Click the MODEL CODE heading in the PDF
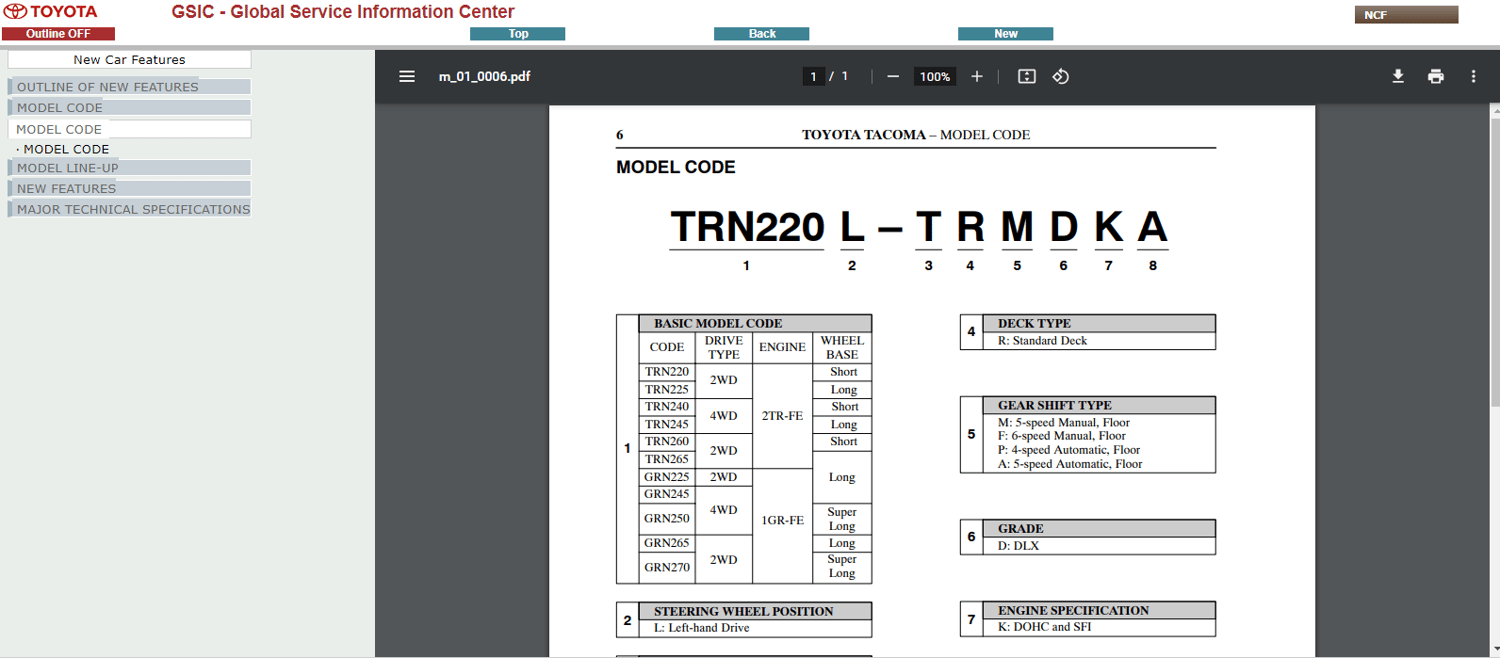Viewport: 1500px width, 658px height. pyautogui.click(x=676, y=168)
